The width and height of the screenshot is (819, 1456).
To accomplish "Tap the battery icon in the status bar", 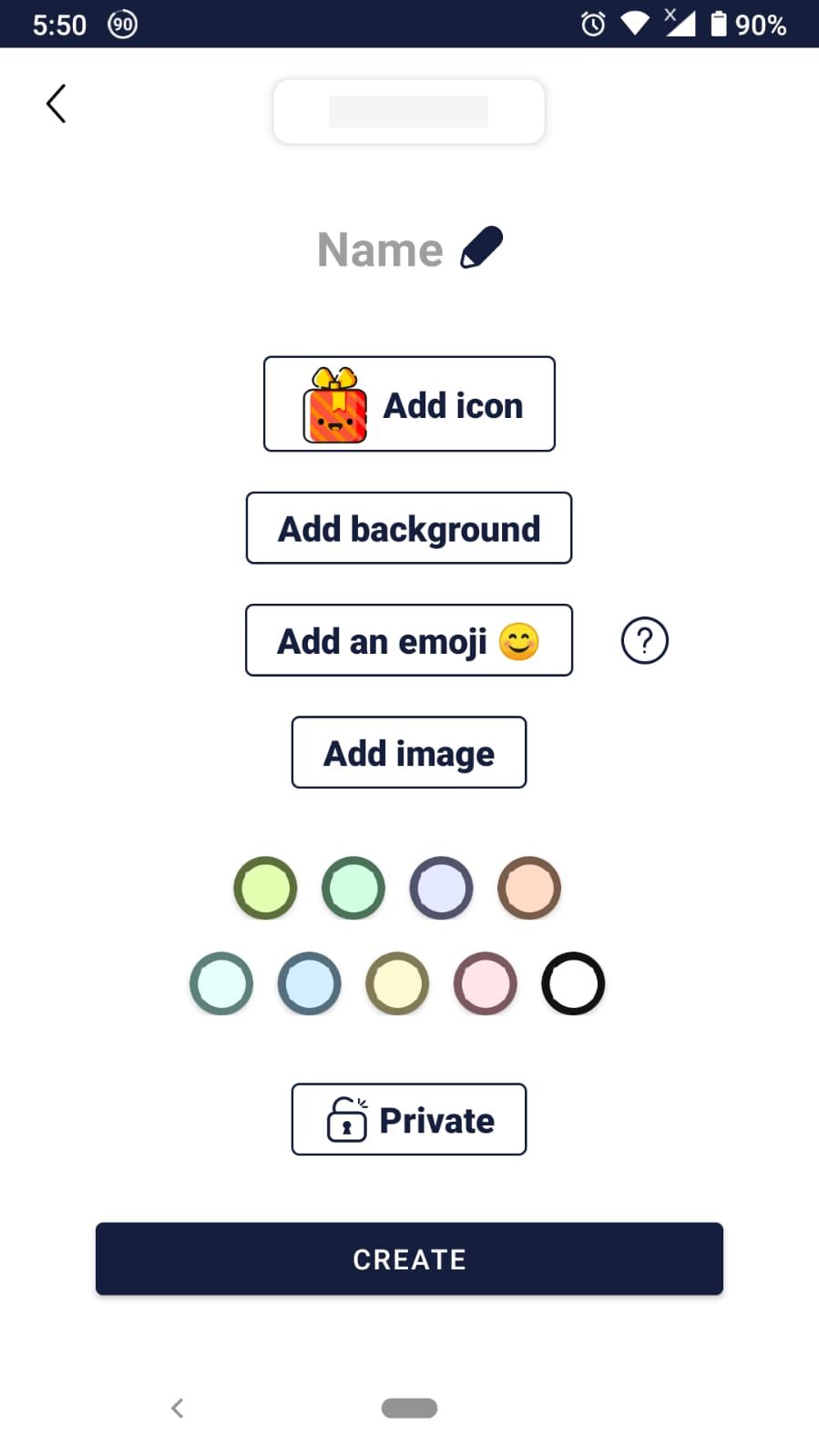I will [x=719, y=24].
